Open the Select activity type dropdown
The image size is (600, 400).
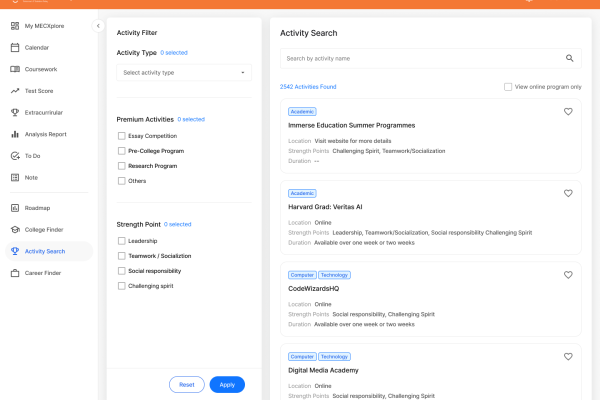(184, 72)
